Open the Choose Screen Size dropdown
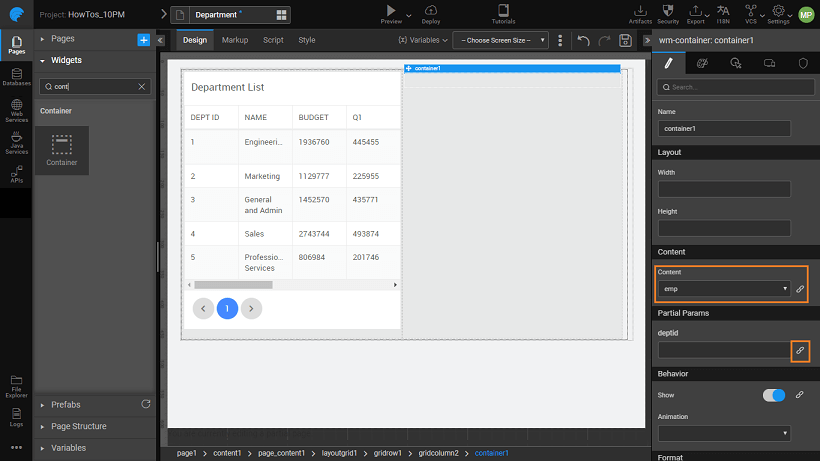 (x=500, y=40)
